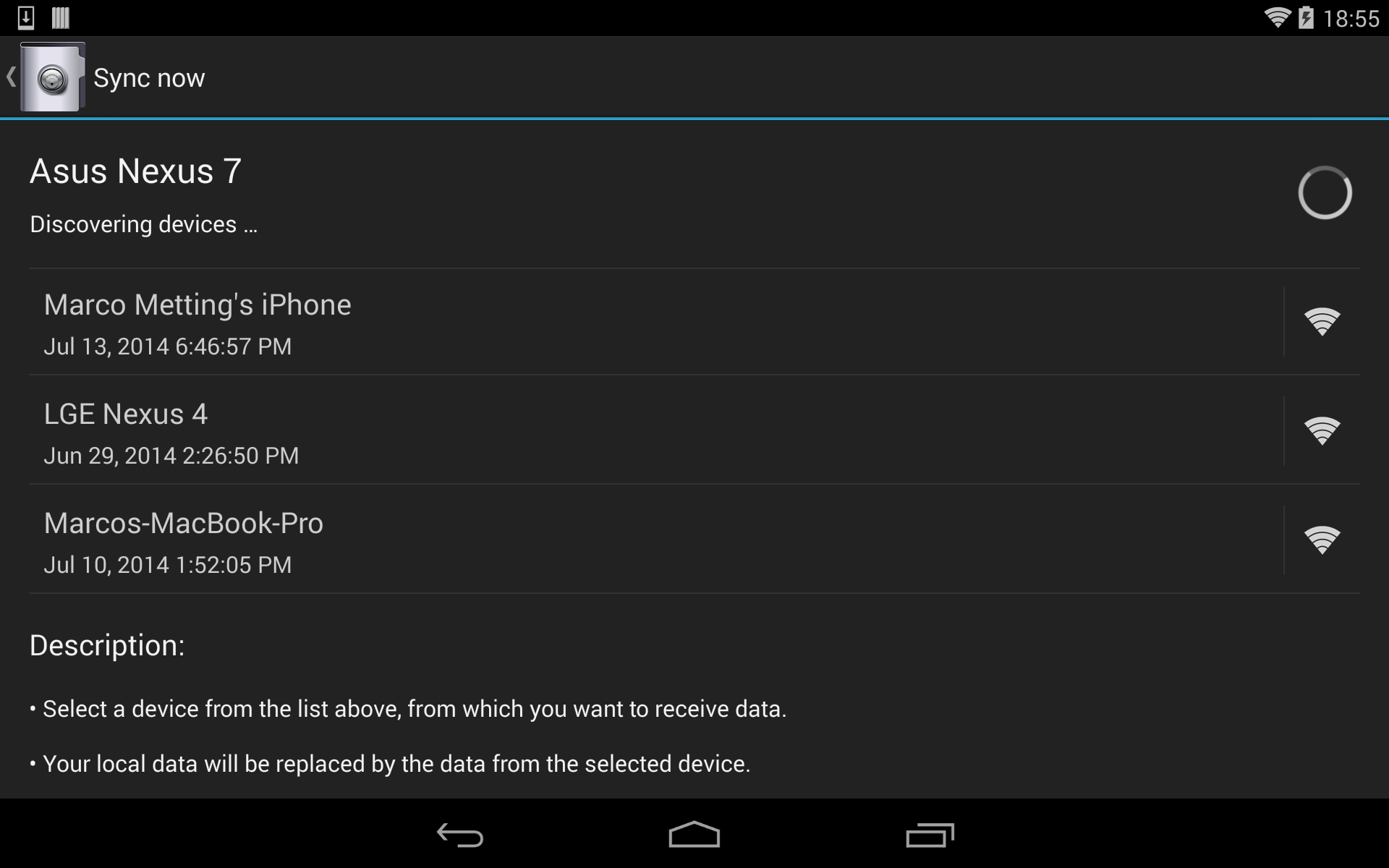The width and height of the screenshot is (1389, 868).
Task: Tap the Description heading
Action: point(107,645)
